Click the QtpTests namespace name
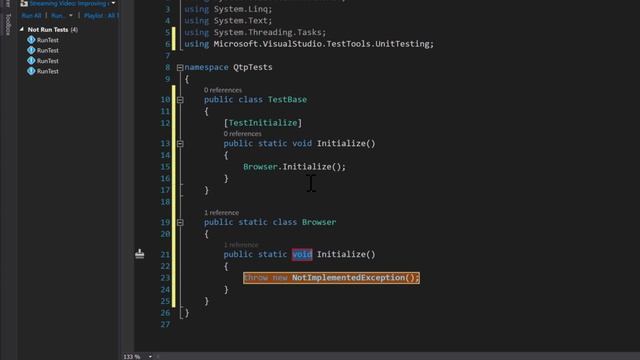 pyautogui.click(x=253, y=67)
